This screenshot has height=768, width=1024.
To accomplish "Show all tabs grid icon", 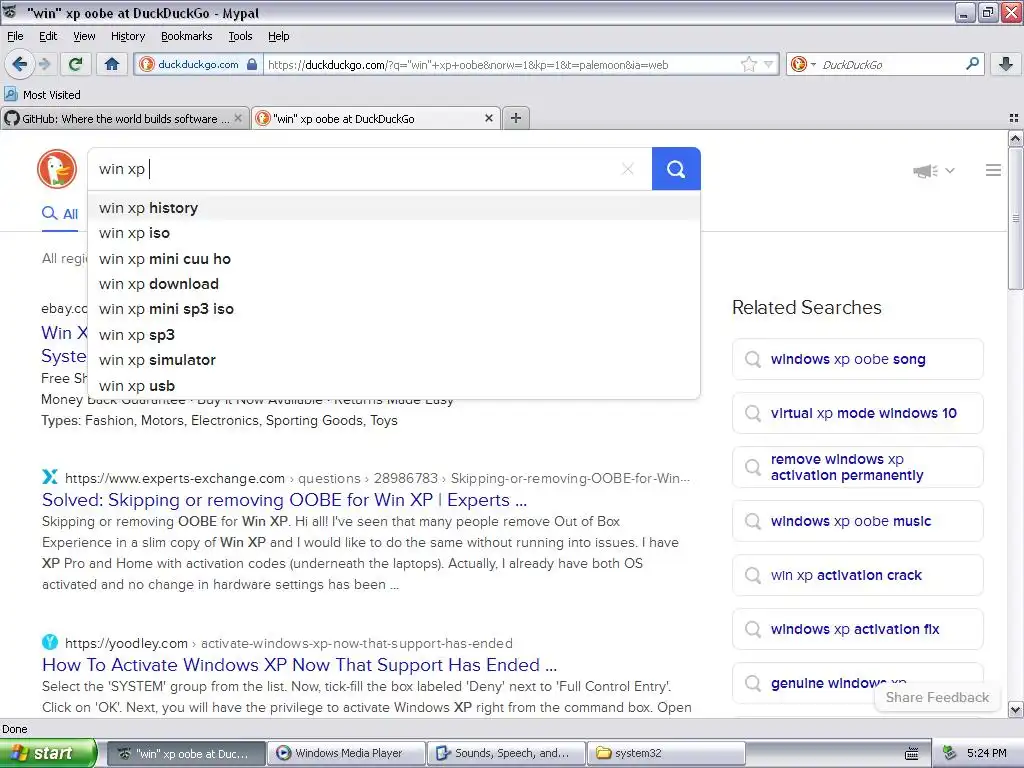I will point(1014,118).
